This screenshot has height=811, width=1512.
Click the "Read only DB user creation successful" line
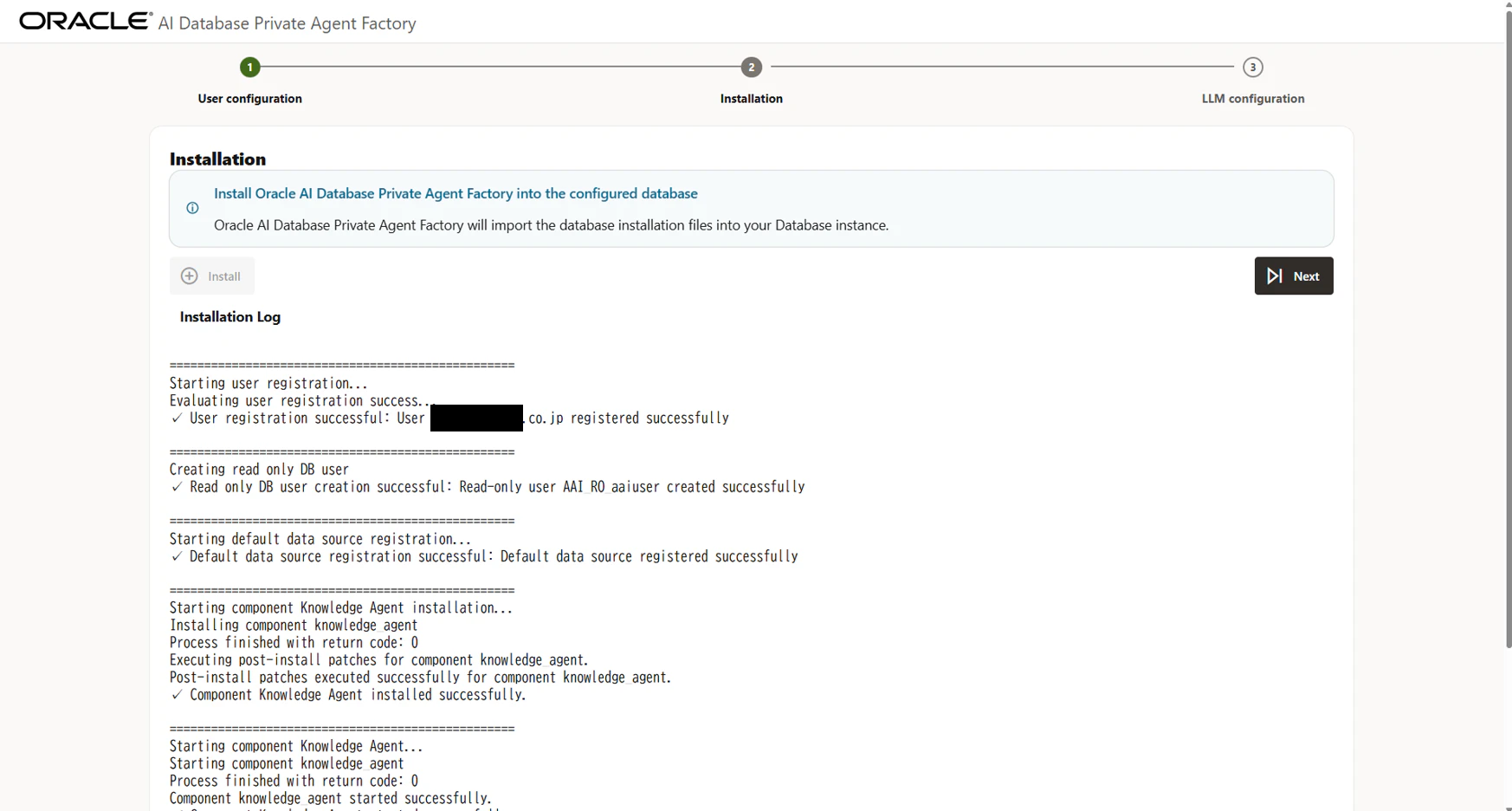[488, 487]
